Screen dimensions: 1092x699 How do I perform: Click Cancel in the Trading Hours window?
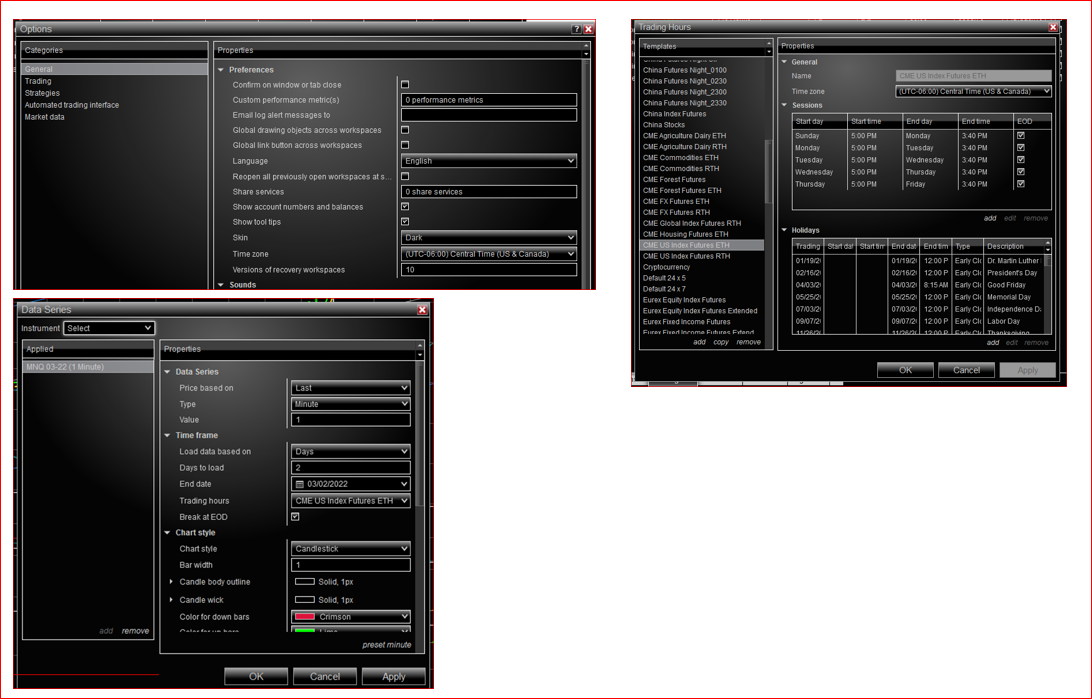coord(967,370)
